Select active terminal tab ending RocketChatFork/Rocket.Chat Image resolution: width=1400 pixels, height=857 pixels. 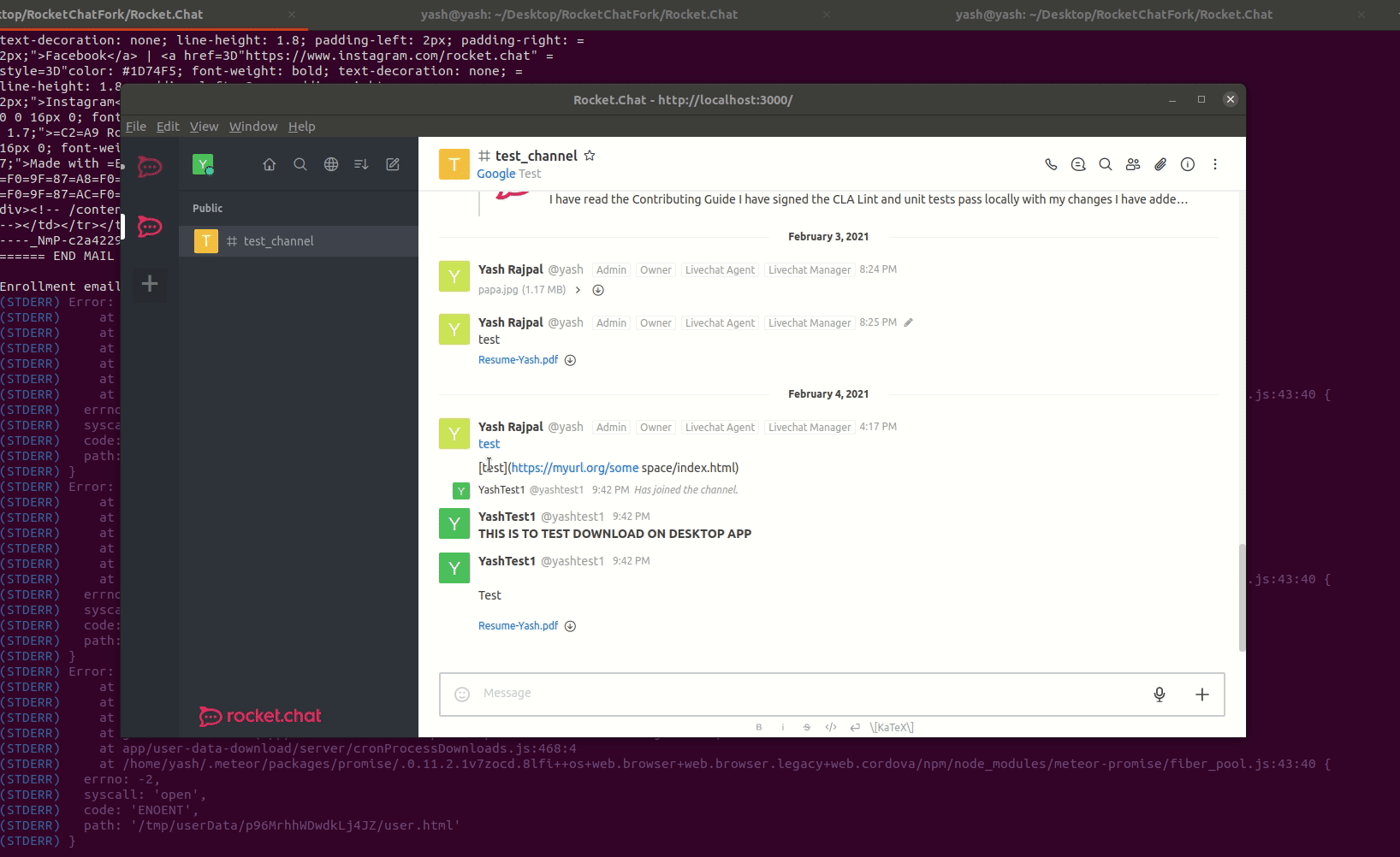(152, 15)
